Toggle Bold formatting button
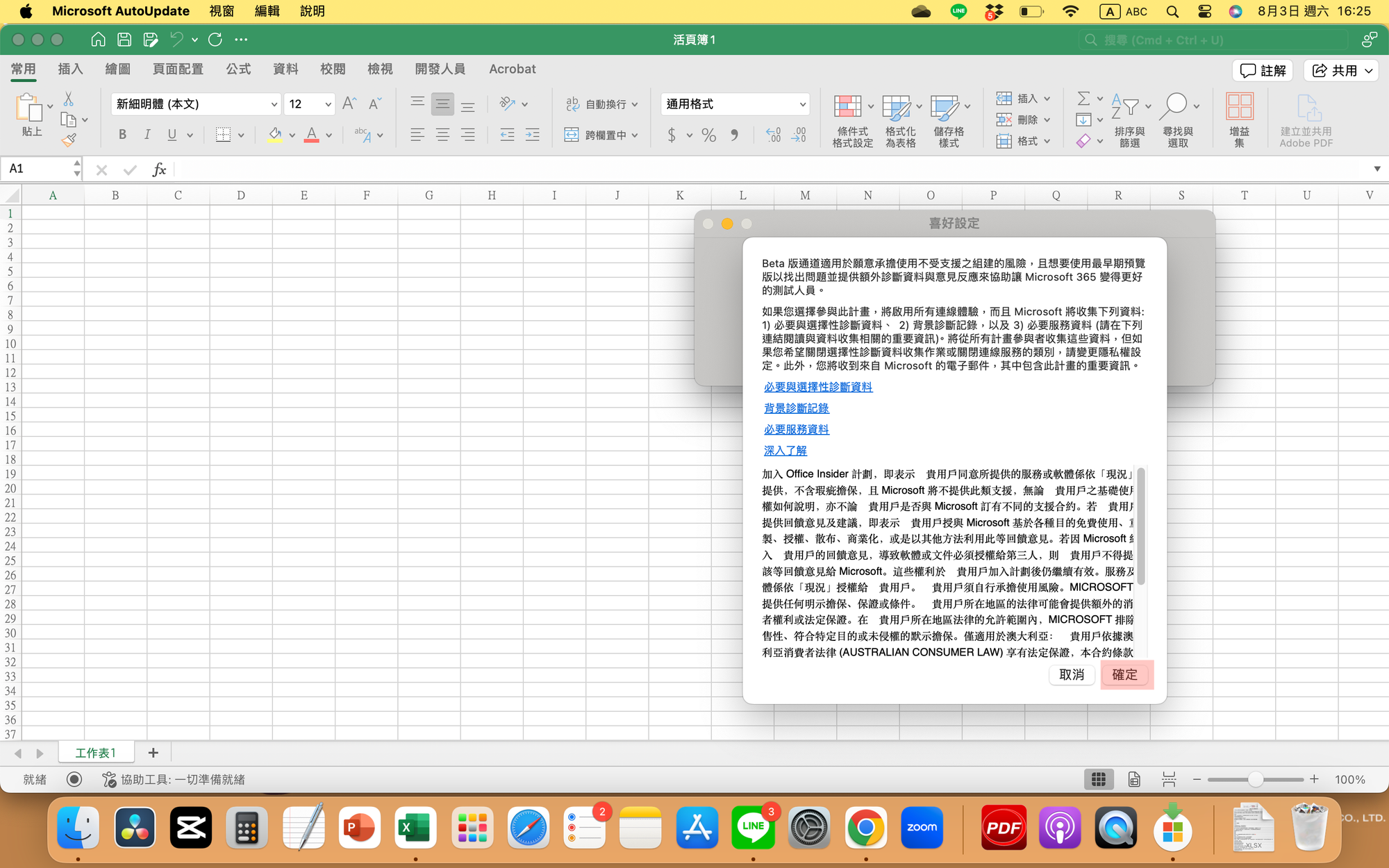 pyautogui.click(x=122, y=135)
